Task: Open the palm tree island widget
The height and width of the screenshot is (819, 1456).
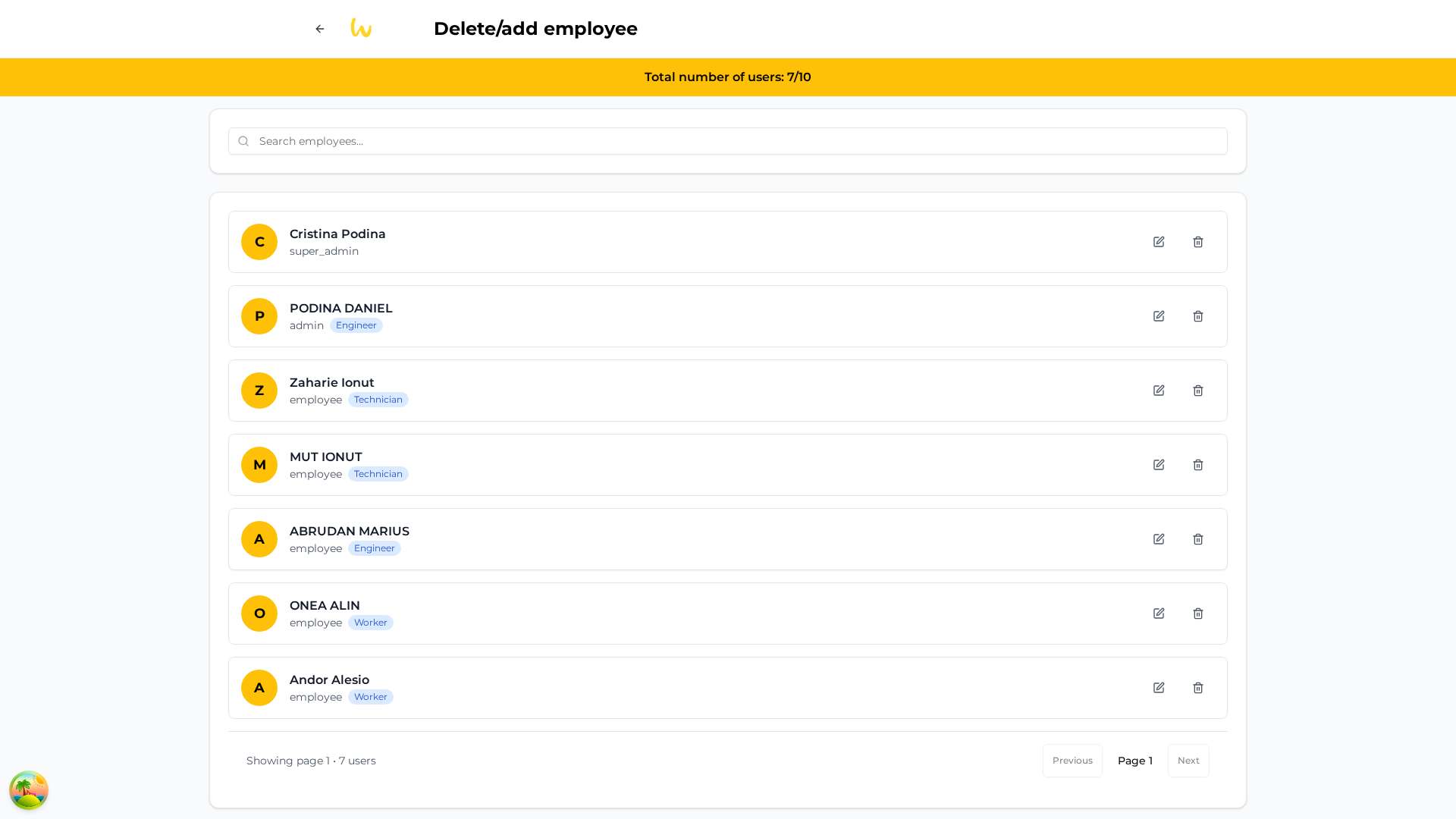Action: pyautogui.click(x=29, y=790)
